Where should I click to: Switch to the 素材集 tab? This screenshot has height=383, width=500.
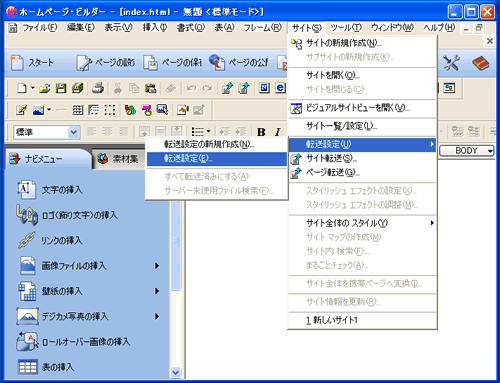[x=118, y=159]
